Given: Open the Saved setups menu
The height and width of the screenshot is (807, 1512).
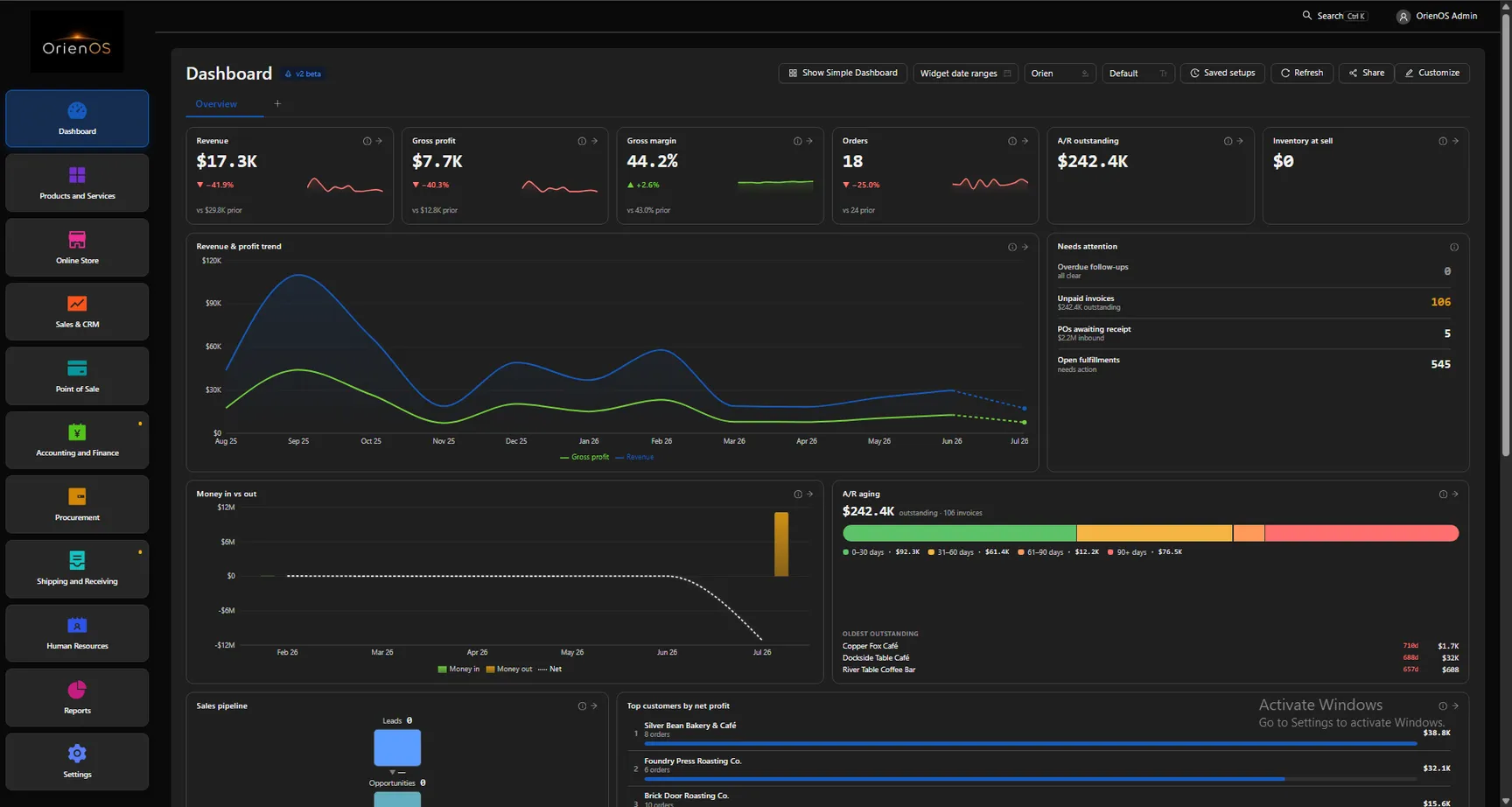Looking at the screenshot, I should pyautogui.click(x=1222, y=74).
